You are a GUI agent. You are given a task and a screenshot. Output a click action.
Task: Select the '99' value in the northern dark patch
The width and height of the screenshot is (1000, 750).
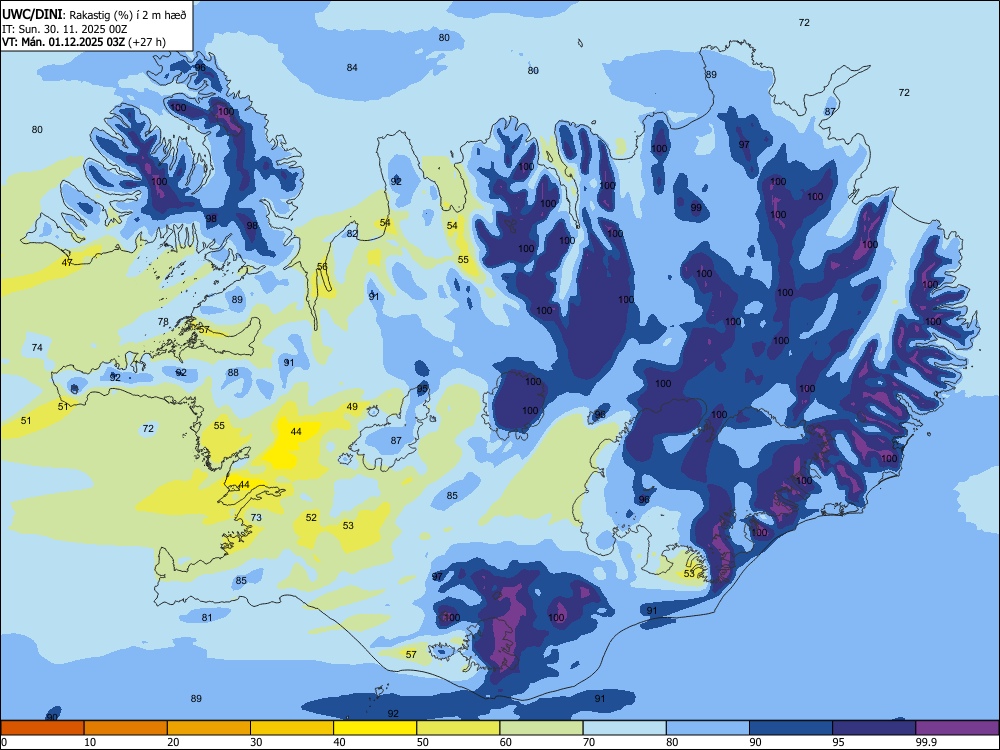[696, 208]
